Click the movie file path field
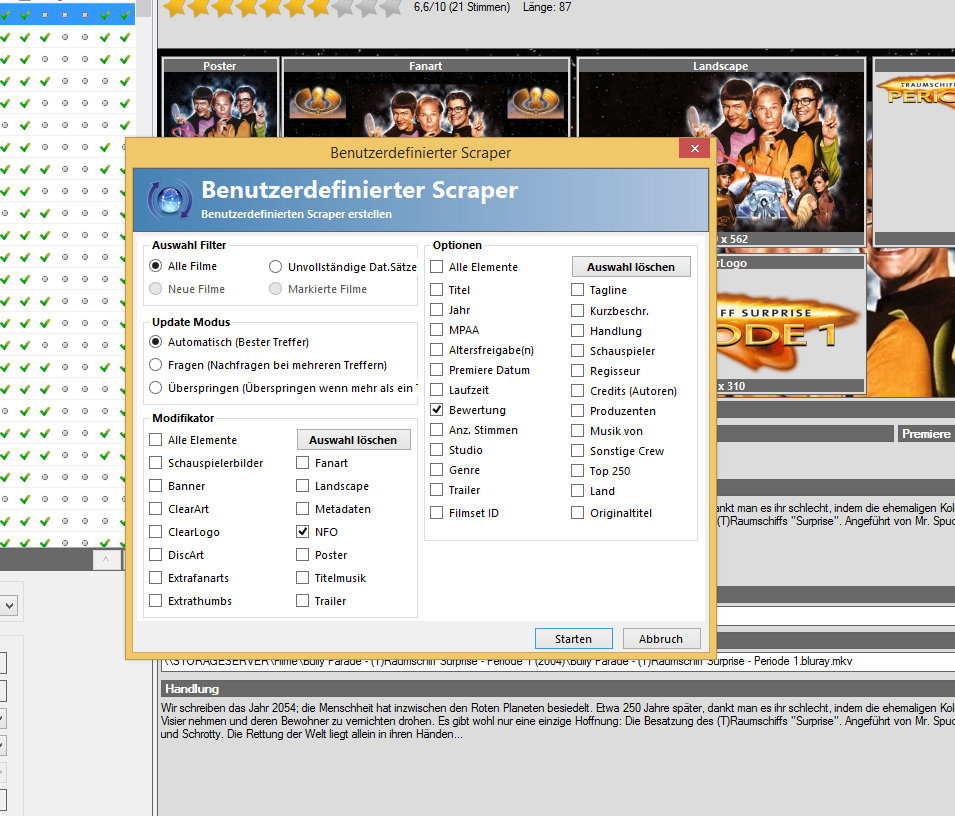Image resolution: width=955 pixels, height=816 pixels. coord(558,661)
